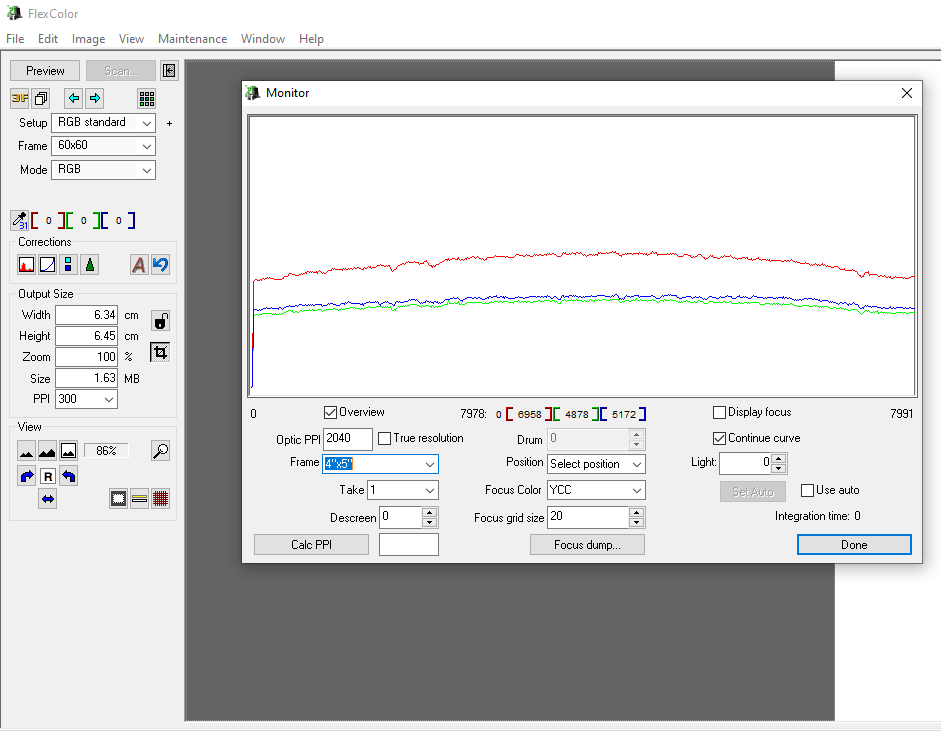941x731 pixels.
Task: Click the zoom in large mountains icon
Action: point(47,451)
